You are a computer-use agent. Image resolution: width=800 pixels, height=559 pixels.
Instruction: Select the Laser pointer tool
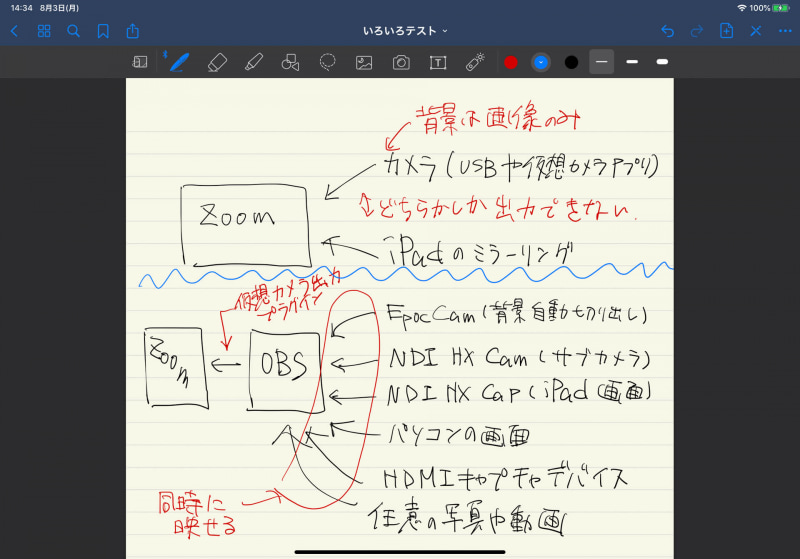coord(475,62)
